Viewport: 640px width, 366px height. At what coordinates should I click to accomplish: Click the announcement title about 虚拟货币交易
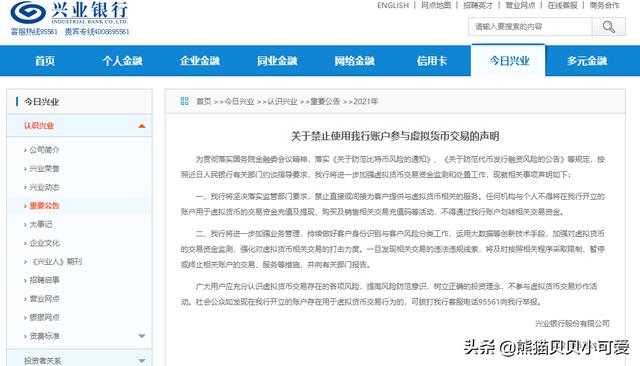(395, 136)
